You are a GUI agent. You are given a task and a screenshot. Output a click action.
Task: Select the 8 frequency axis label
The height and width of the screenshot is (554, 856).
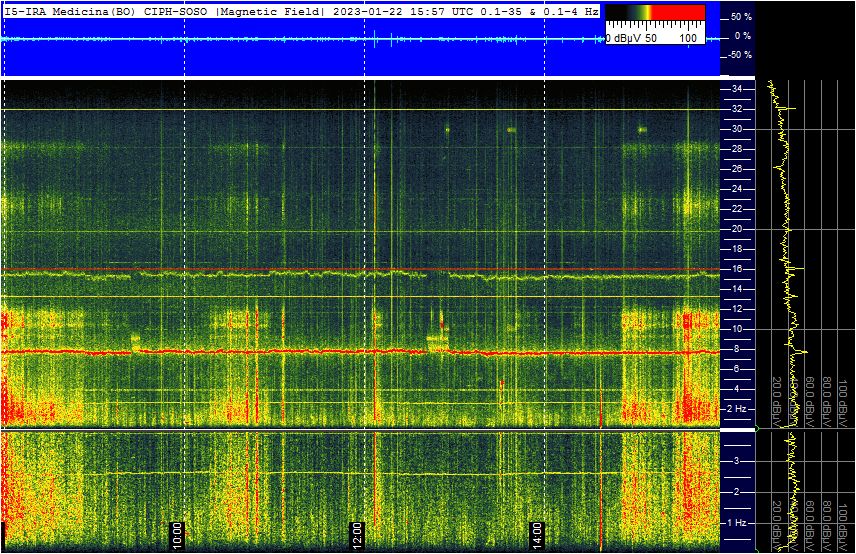point(736,349)
